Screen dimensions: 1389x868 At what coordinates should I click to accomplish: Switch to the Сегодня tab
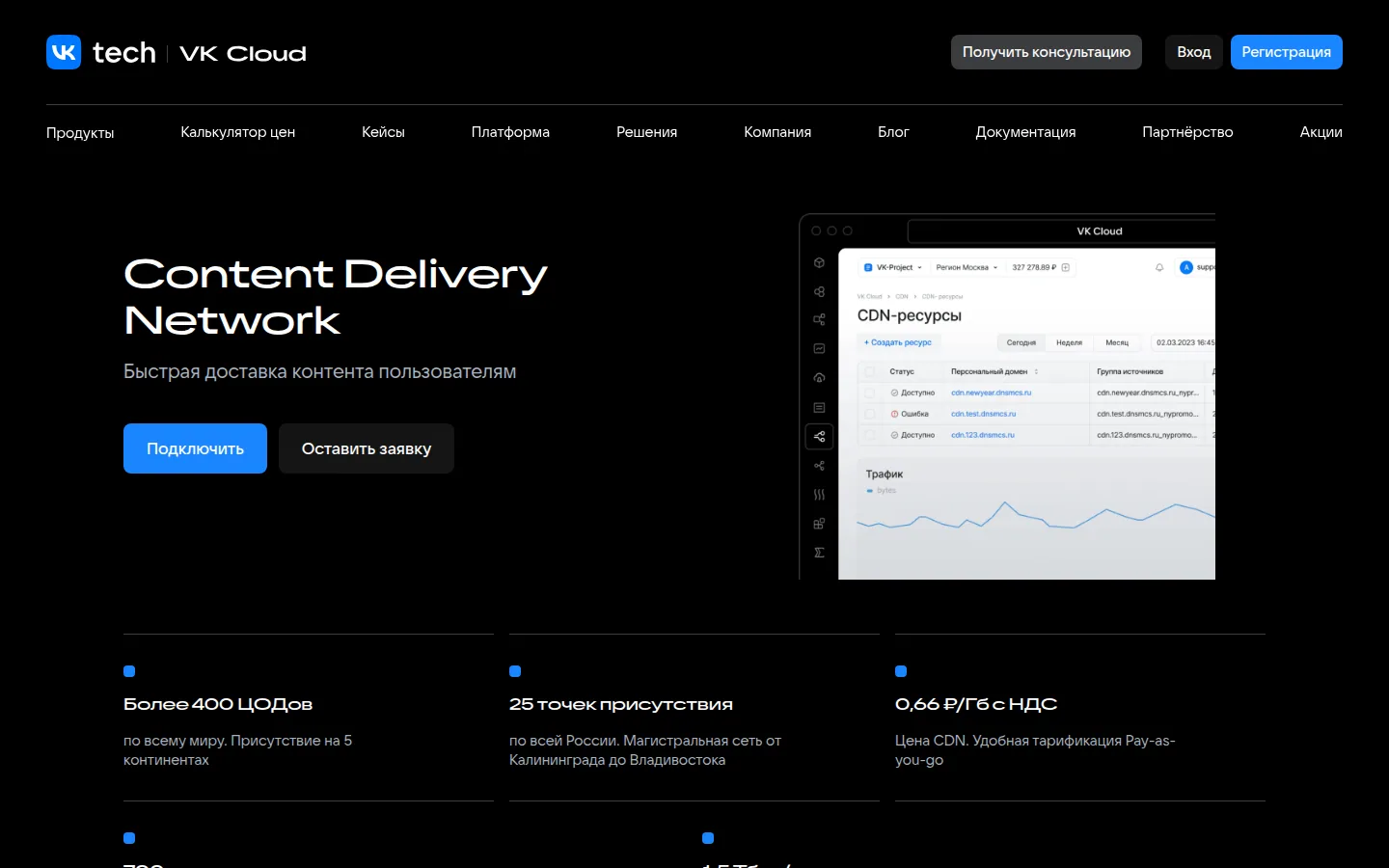pos(1021,342)
